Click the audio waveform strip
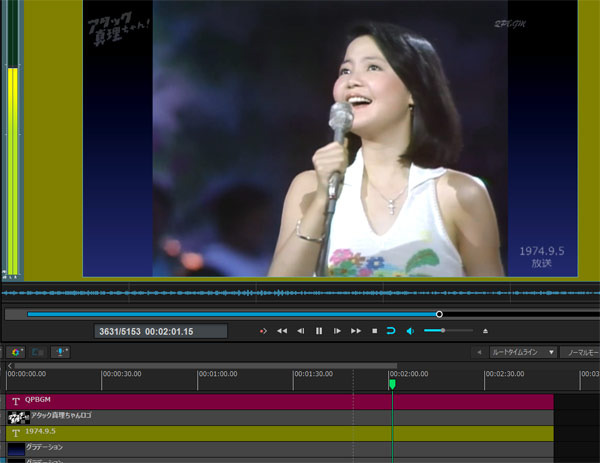 [301, 293]
